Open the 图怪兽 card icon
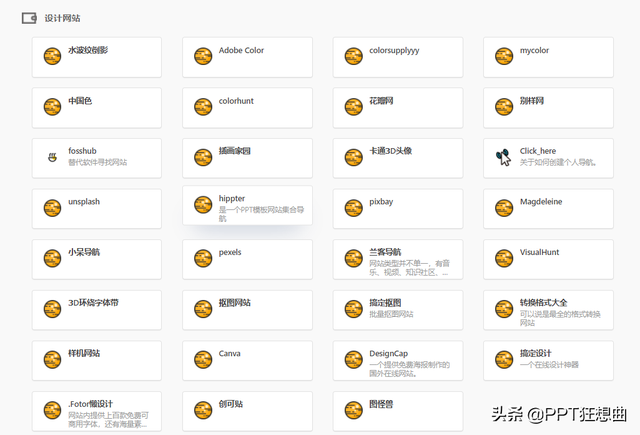This screenshot has width=640, height=435. tap(353, 411)
